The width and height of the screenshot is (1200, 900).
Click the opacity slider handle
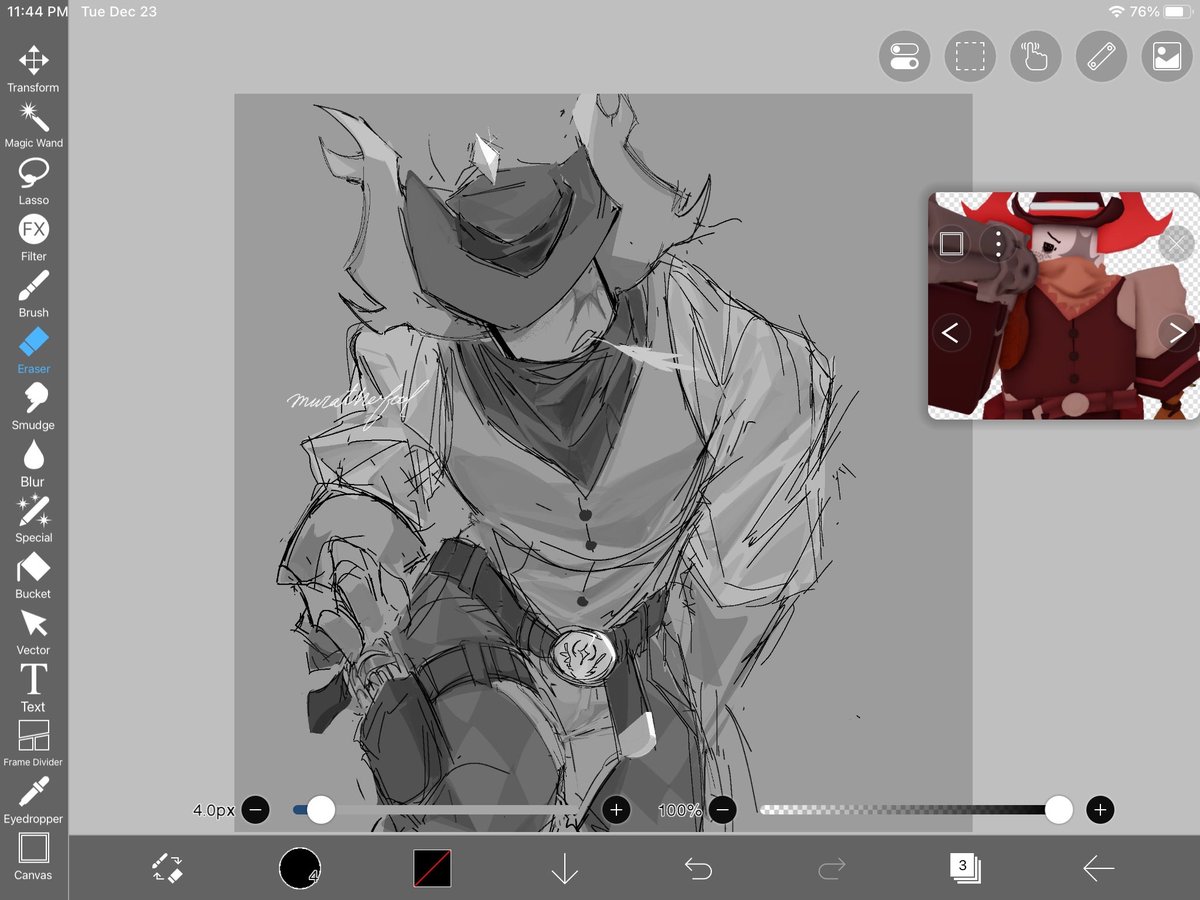click(1059, 810)
